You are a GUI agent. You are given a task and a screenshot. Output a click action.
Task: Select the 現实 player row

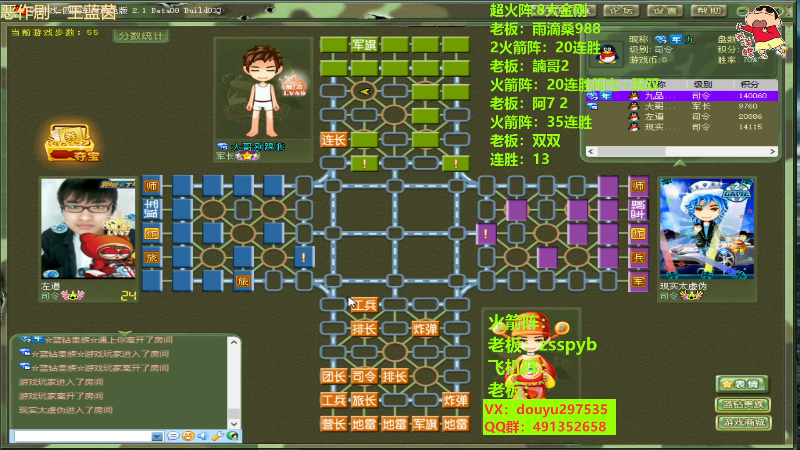pos(682,127)
